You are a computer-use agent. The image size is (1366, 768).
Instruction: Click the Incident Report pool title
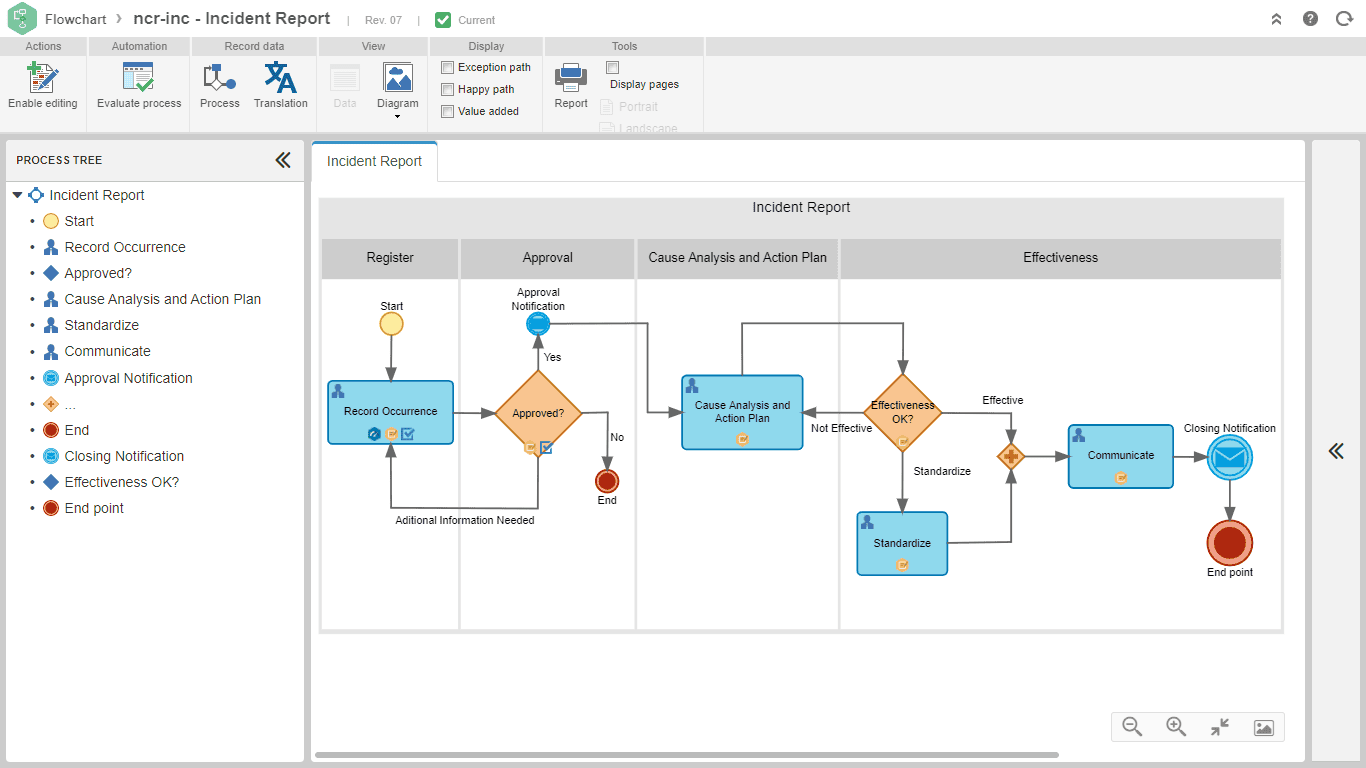click(801, 208)
